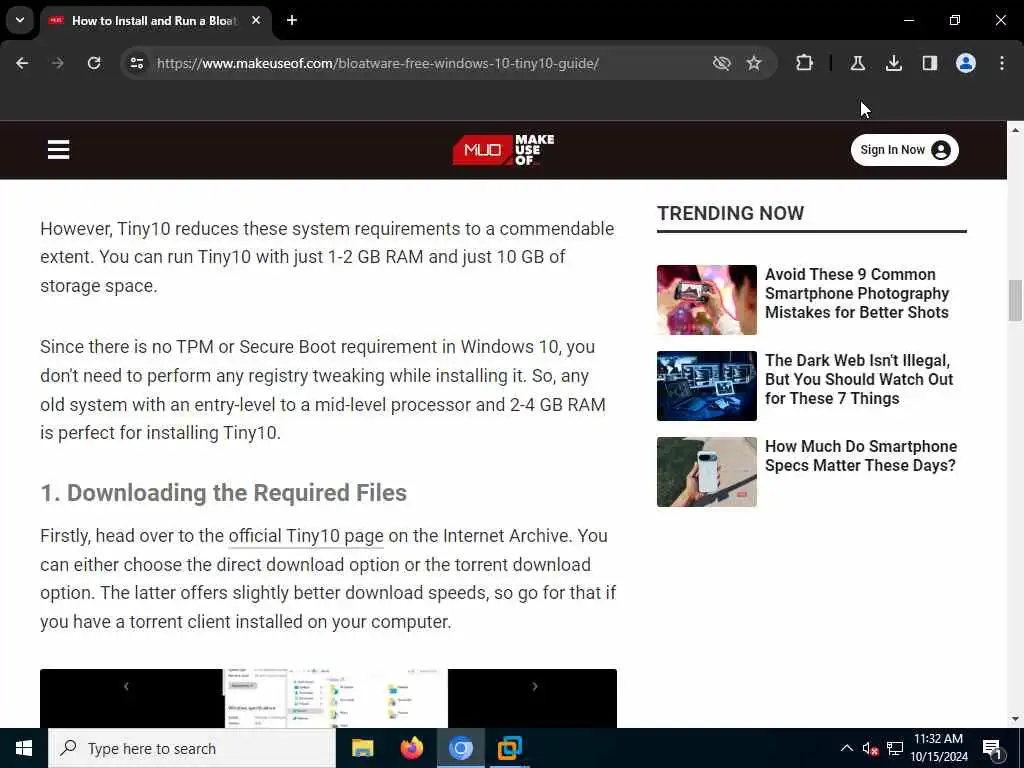
Task: Expand the tab search dropdown
Action: pyautogui.click(x=20, y=20)
